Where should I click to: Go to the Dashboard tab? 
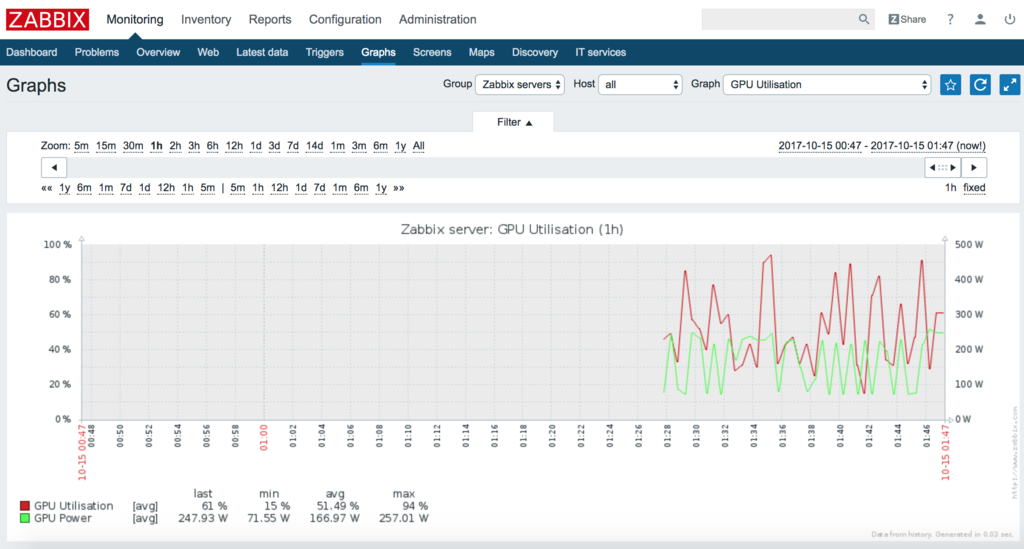[x=31, y=52]
